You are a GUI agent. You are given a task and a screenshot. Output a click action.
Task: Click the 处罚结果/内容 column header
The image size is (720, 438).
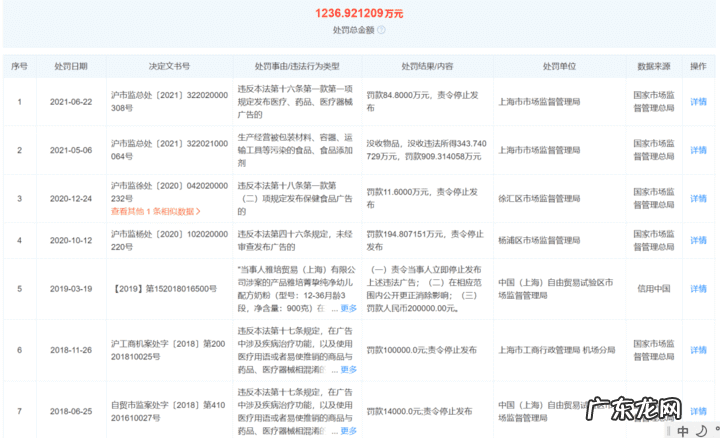tap(428, 66)
